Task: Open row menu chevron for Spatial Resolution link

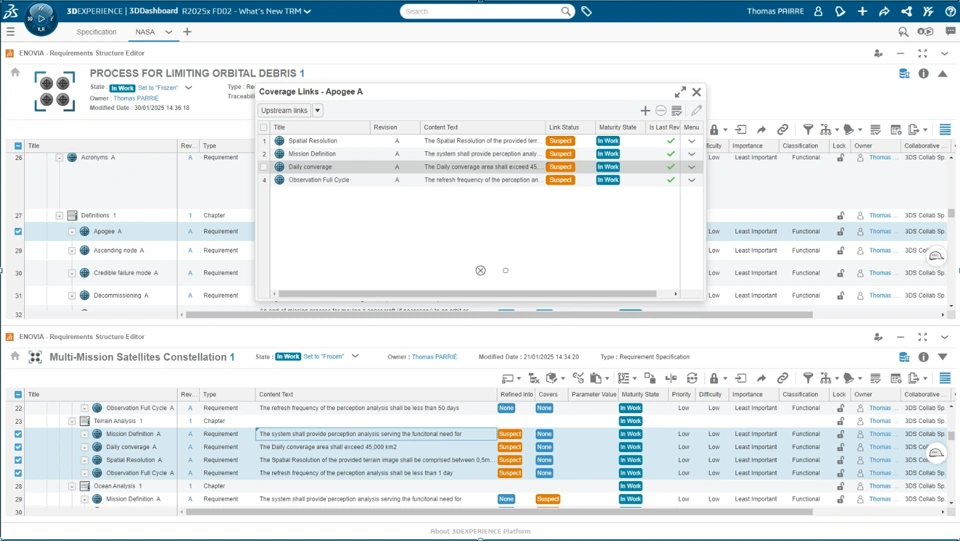Action: coord(691,141)
